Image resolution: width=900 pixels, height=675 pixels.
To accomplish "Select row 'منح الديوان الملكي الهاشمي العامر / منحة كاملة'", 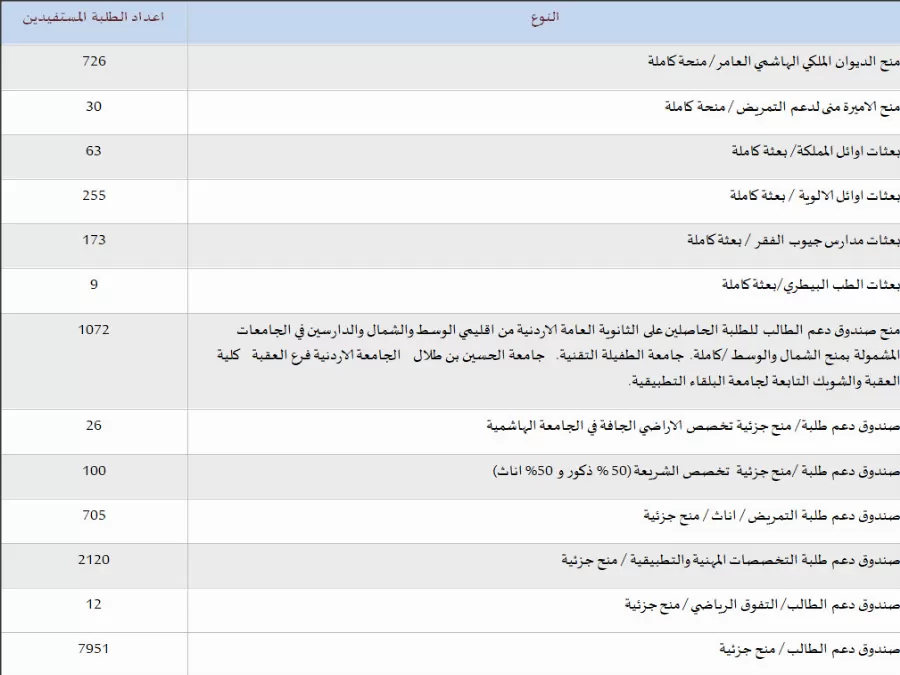I will pyautogui.click(x=450, y=68).
